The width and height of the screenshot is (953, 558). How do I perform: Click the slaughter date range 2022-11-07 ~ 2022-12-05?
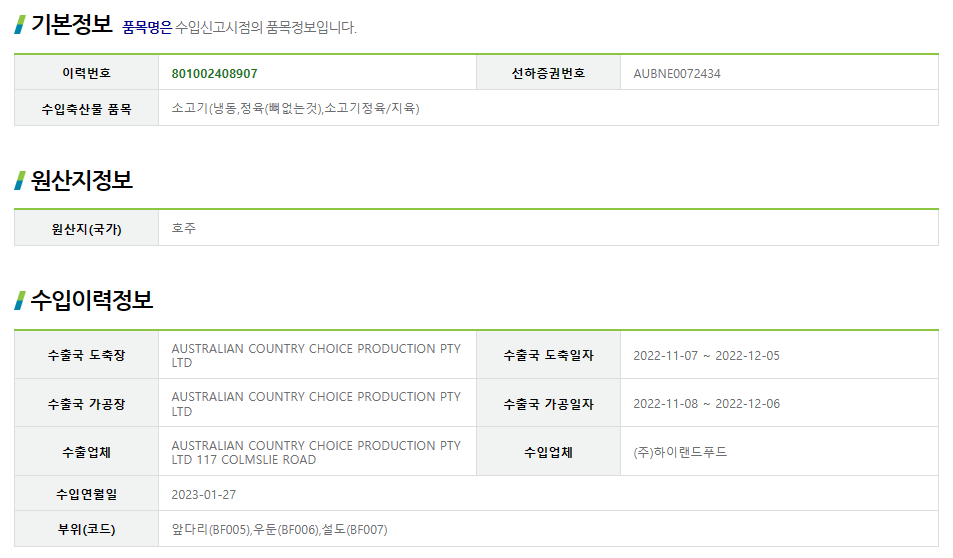point(706,356)
